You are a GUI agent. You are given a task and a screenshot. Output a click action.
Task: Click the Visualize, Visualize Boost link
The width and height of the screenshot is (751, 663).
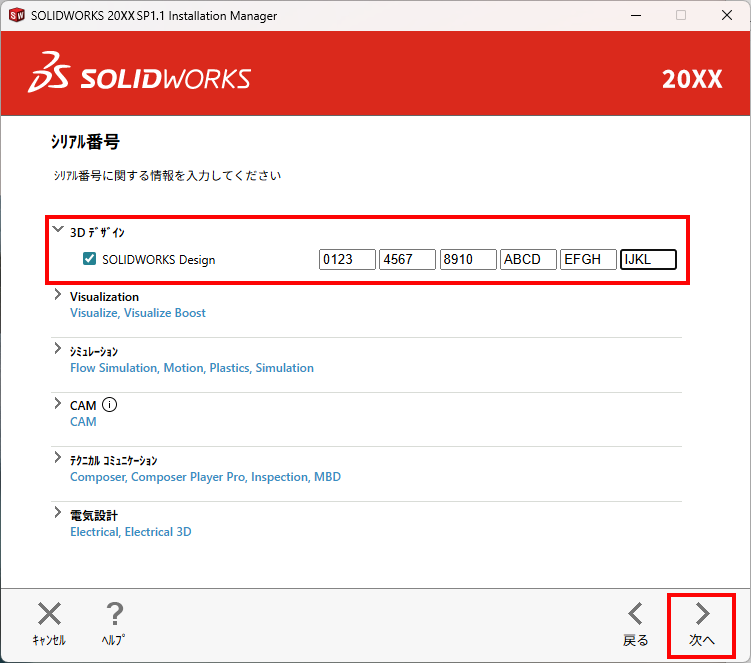click(x=138, y=313)
